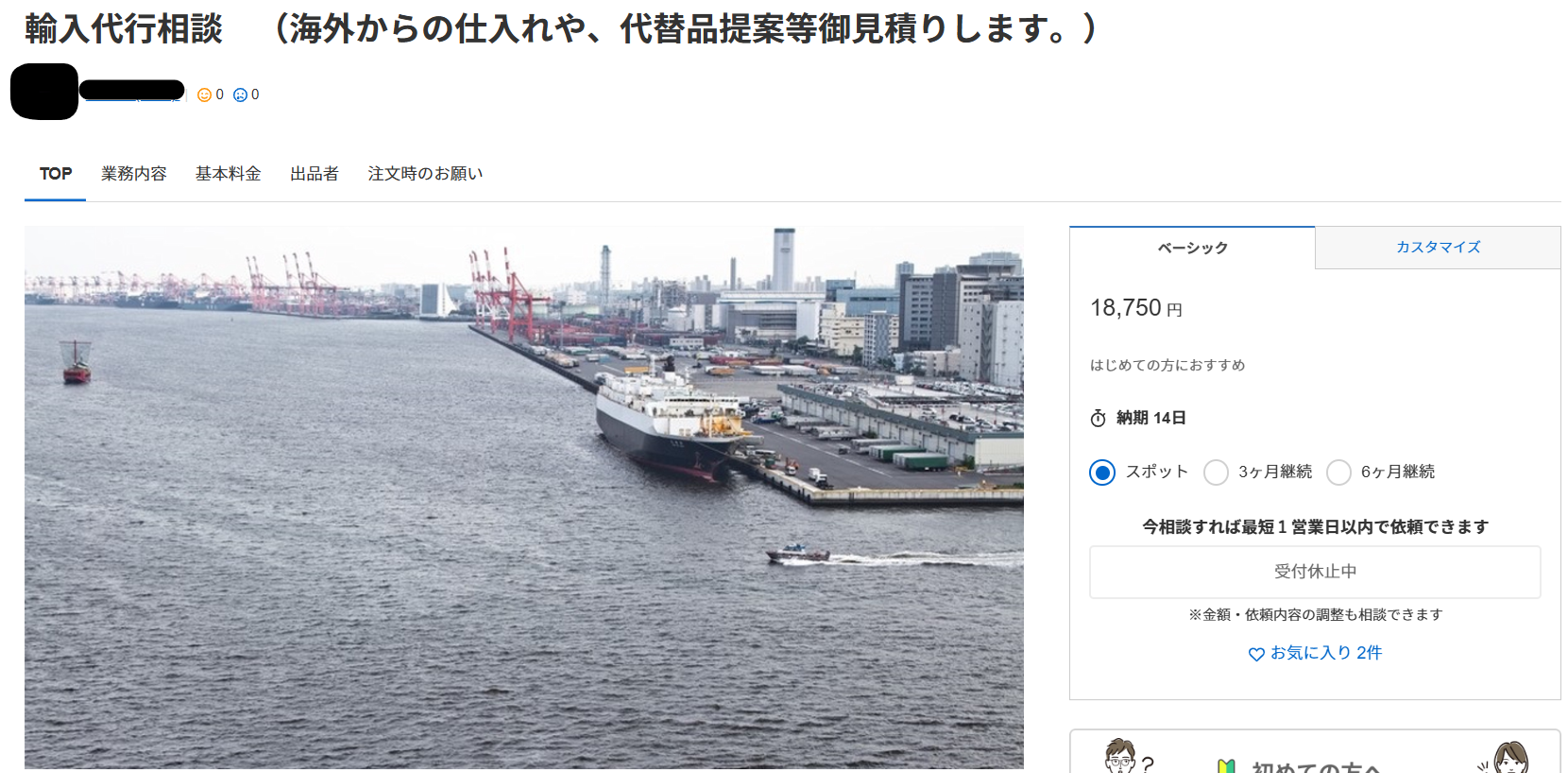Open the 注文時のお願い section tab

pyautogui.click(x=425, y=174)
